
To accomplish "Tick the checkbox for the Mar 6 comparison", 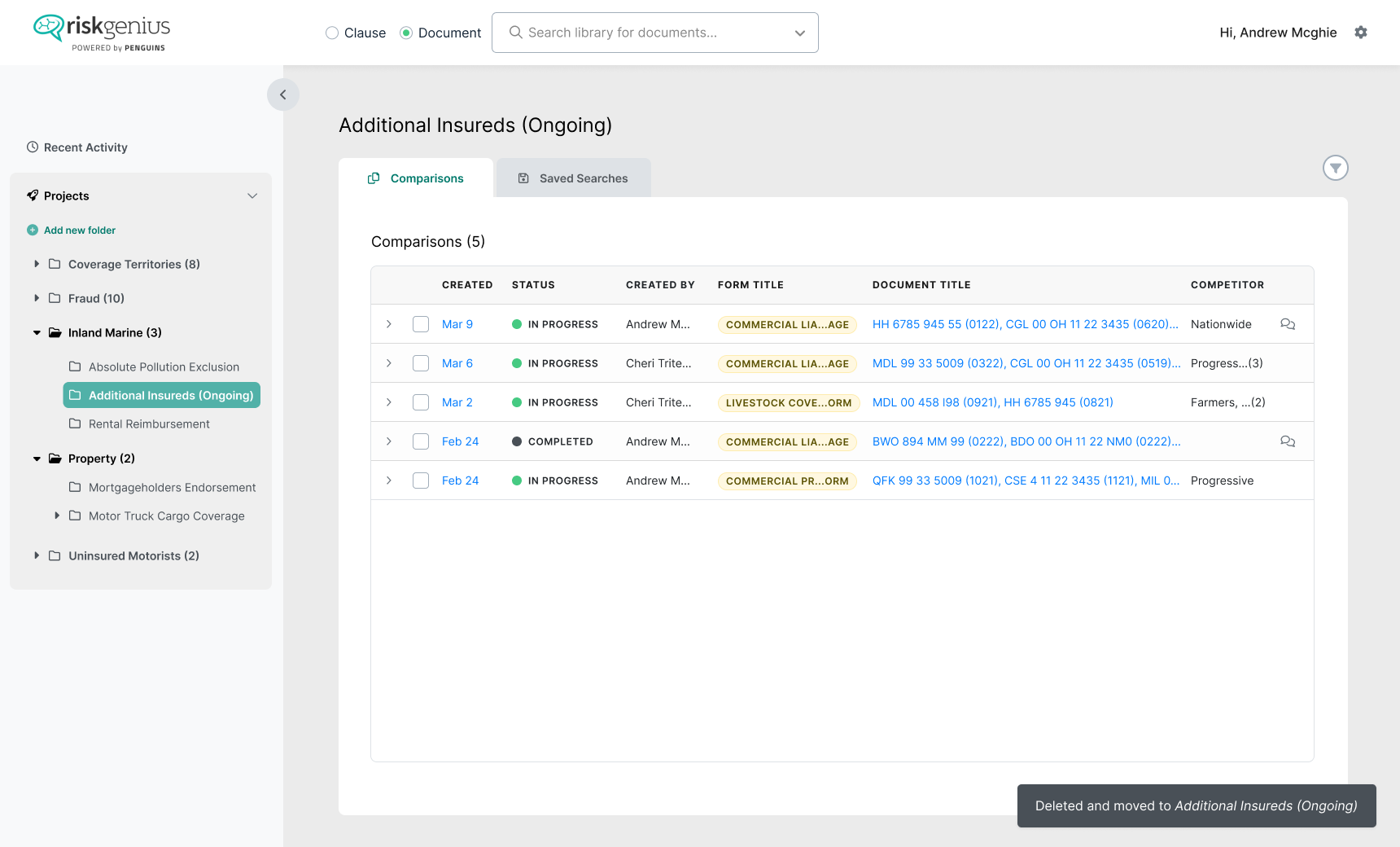I will click(x=421, y=363).
